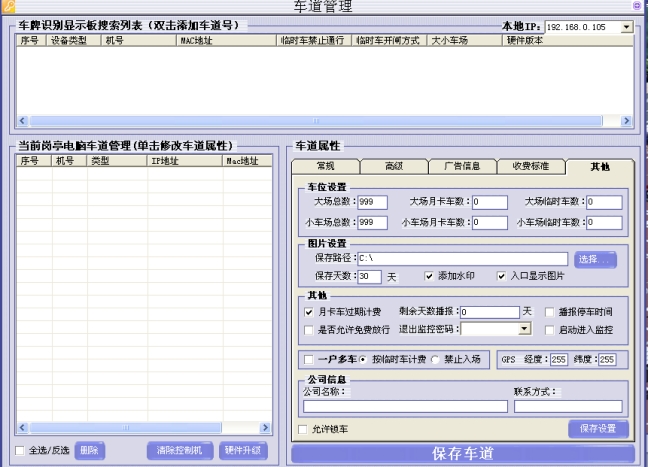Toggle the 添加水印 watermark checkbox

click(x=430, y=276)
